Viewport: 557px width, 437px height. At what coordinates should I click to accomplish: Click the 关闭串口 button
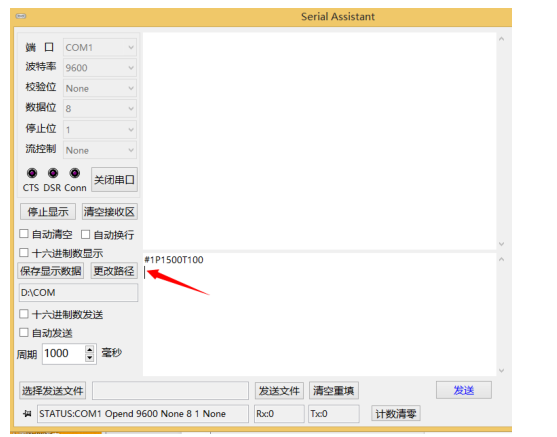tap(114, 180)
